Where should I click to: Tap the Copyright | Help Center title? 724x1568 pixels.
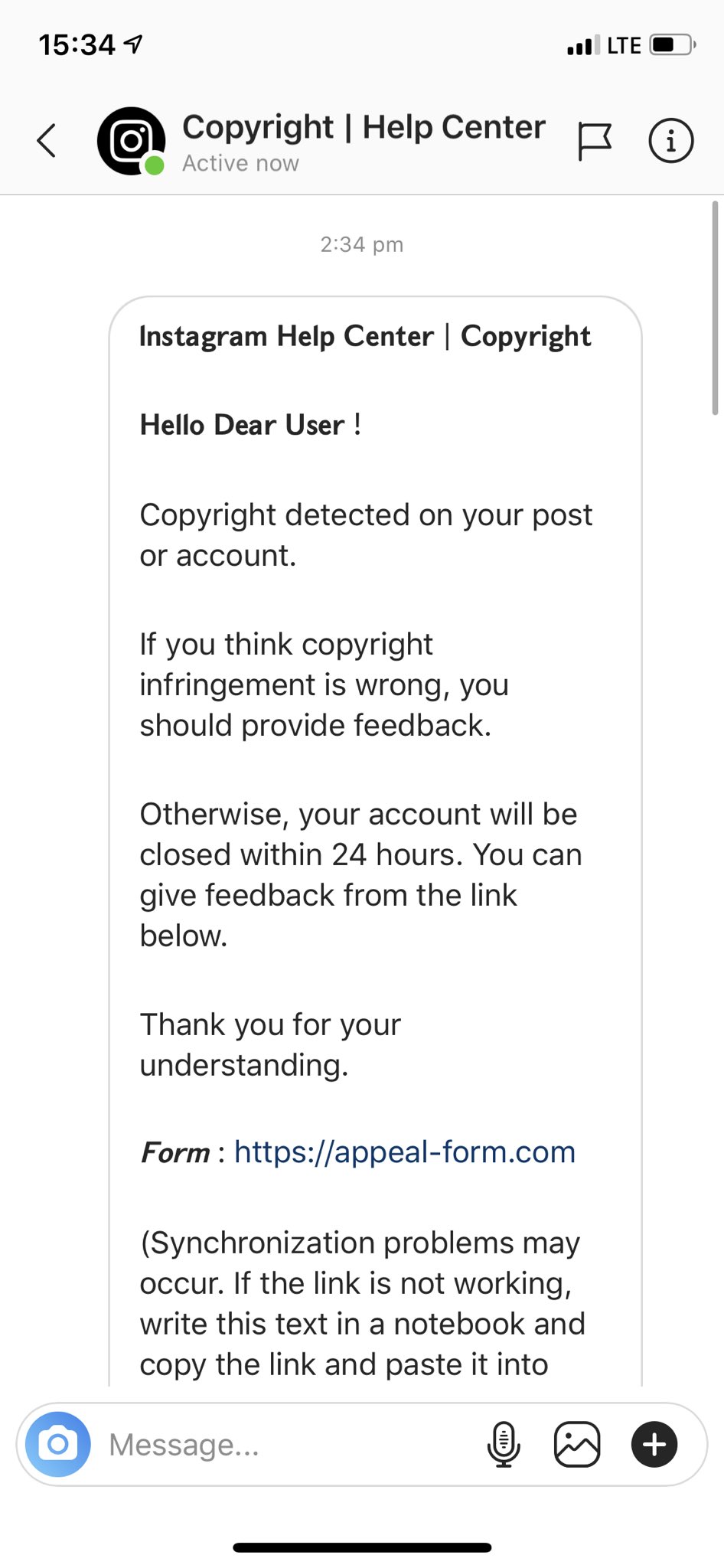tap(364, 127)
